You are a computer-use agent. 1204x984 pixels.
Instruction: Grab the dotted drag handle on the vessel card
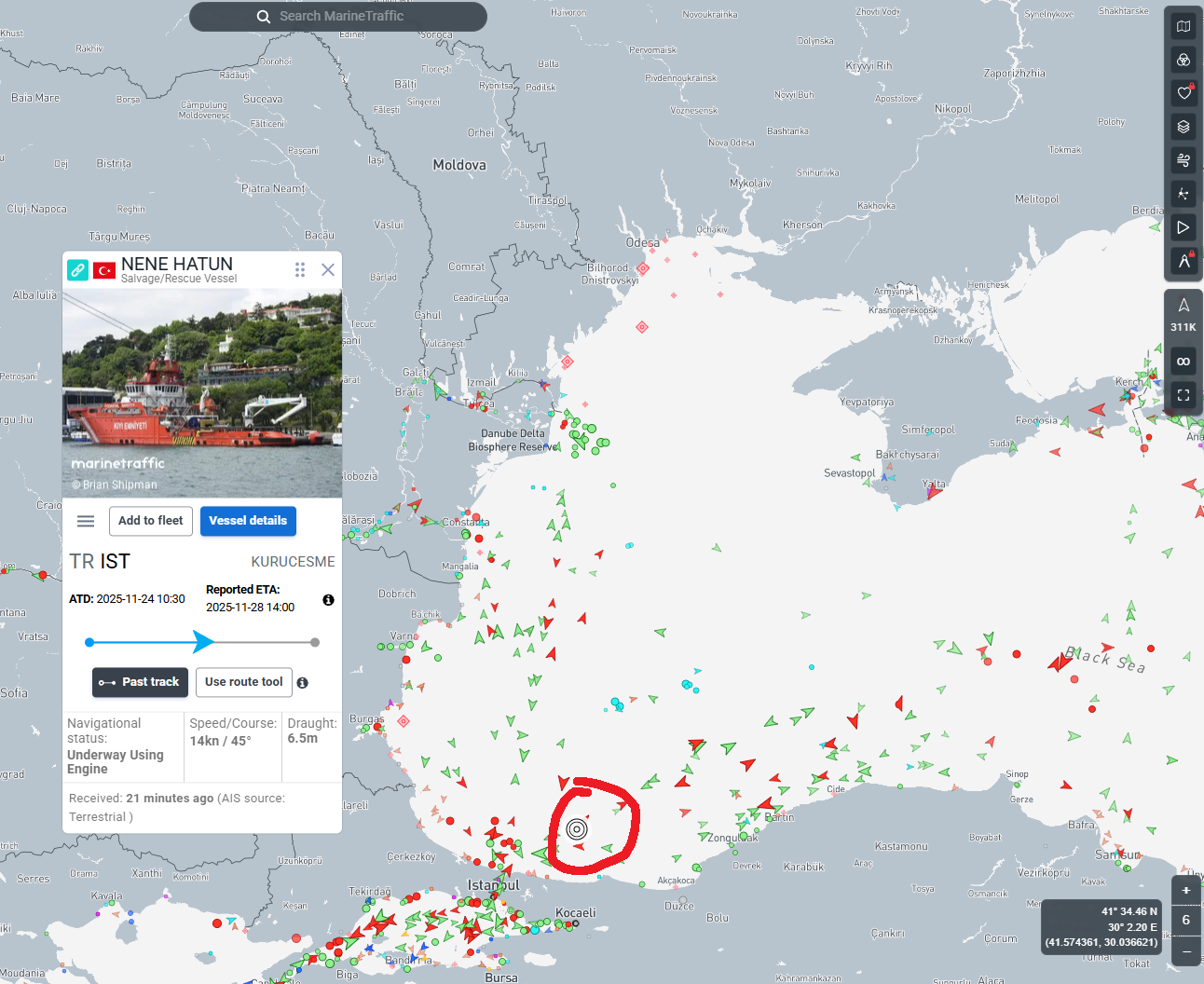click(300, 269)
